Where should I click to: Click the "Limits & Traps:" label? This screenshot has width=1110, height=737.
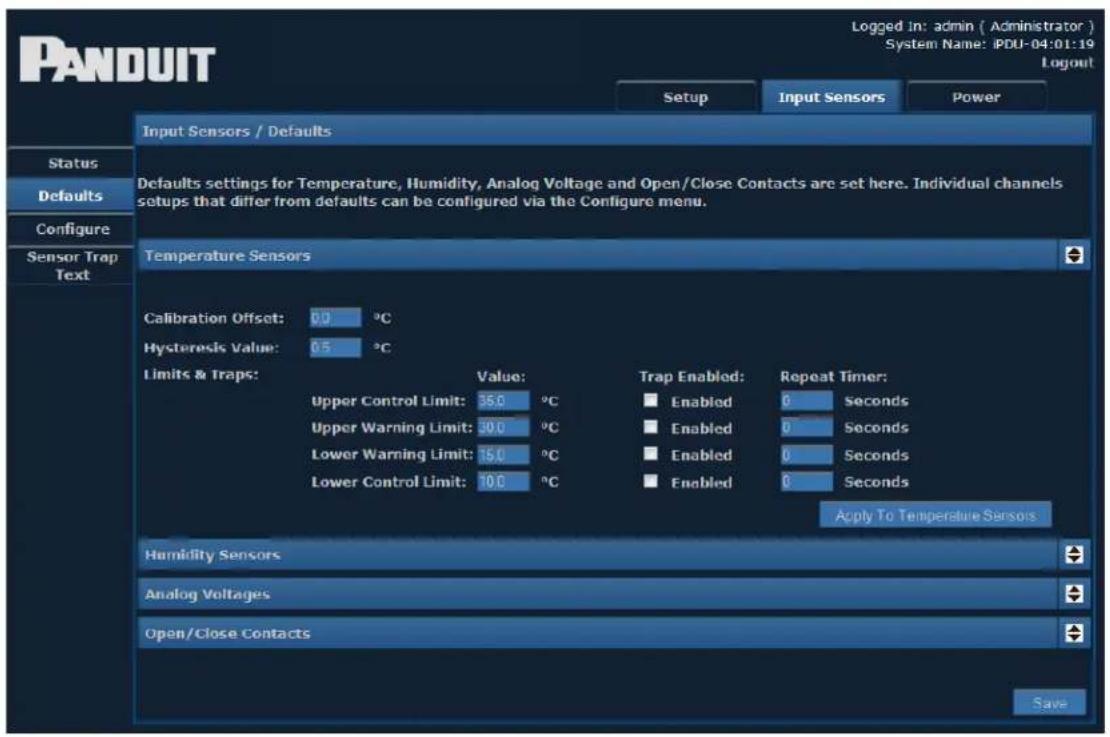point(201,375)
